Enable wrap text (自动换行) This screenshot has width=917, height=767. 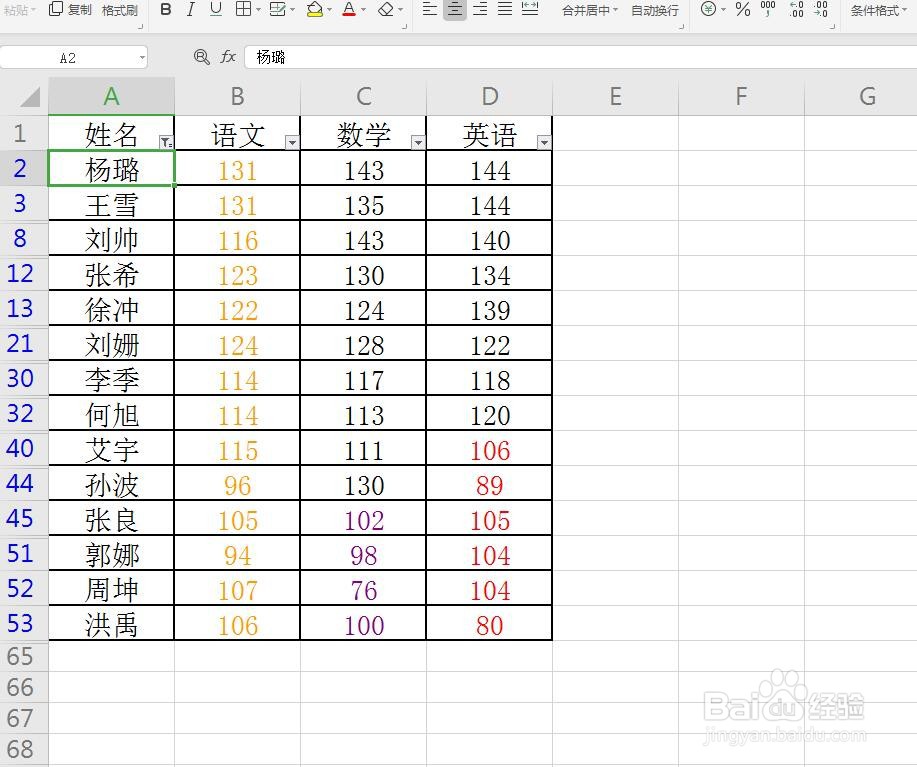[x=653, y=12]
